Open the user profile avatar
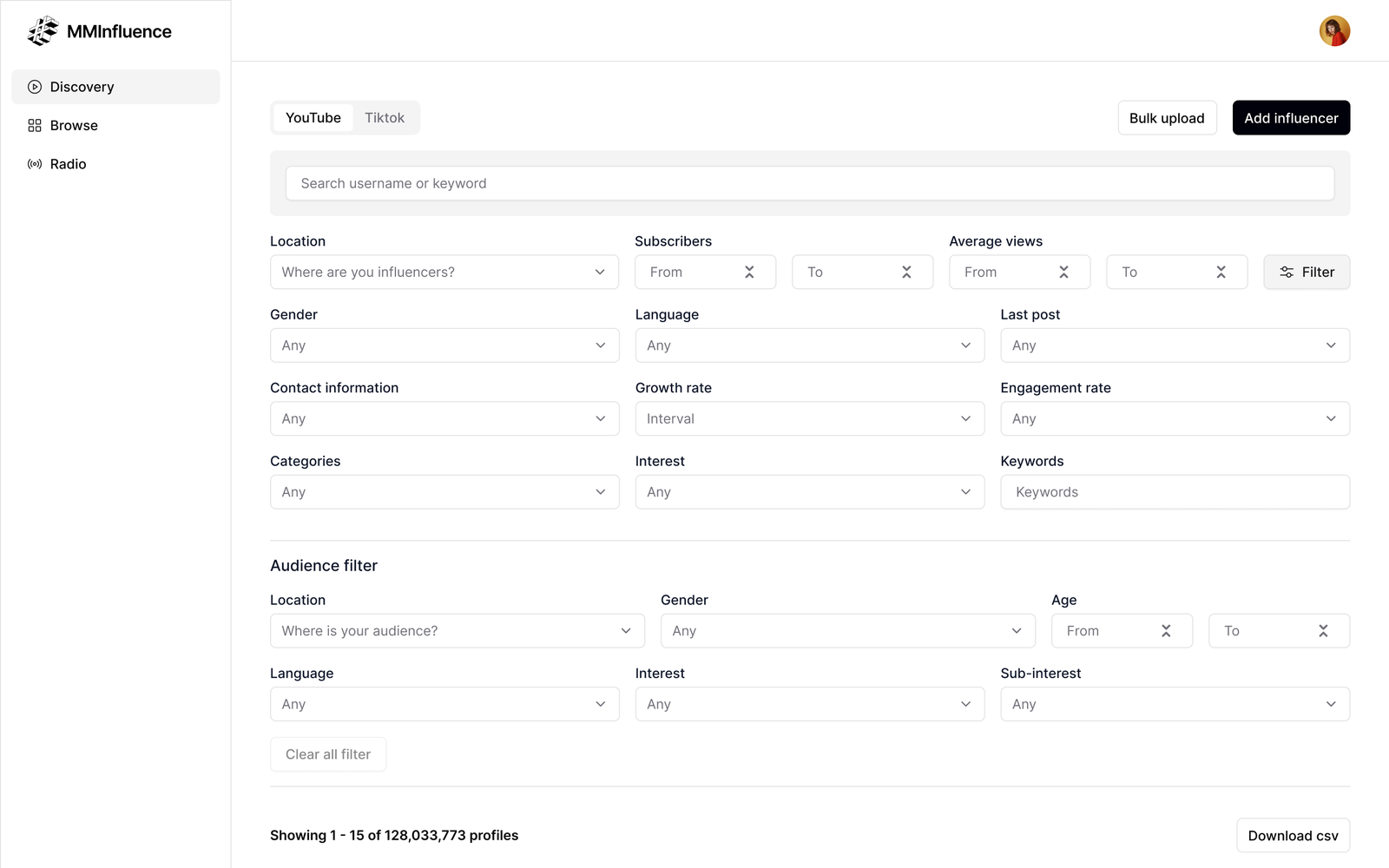Image resolution: width=1389 pixels, height=868 pixels. (x=1334, y=31)
